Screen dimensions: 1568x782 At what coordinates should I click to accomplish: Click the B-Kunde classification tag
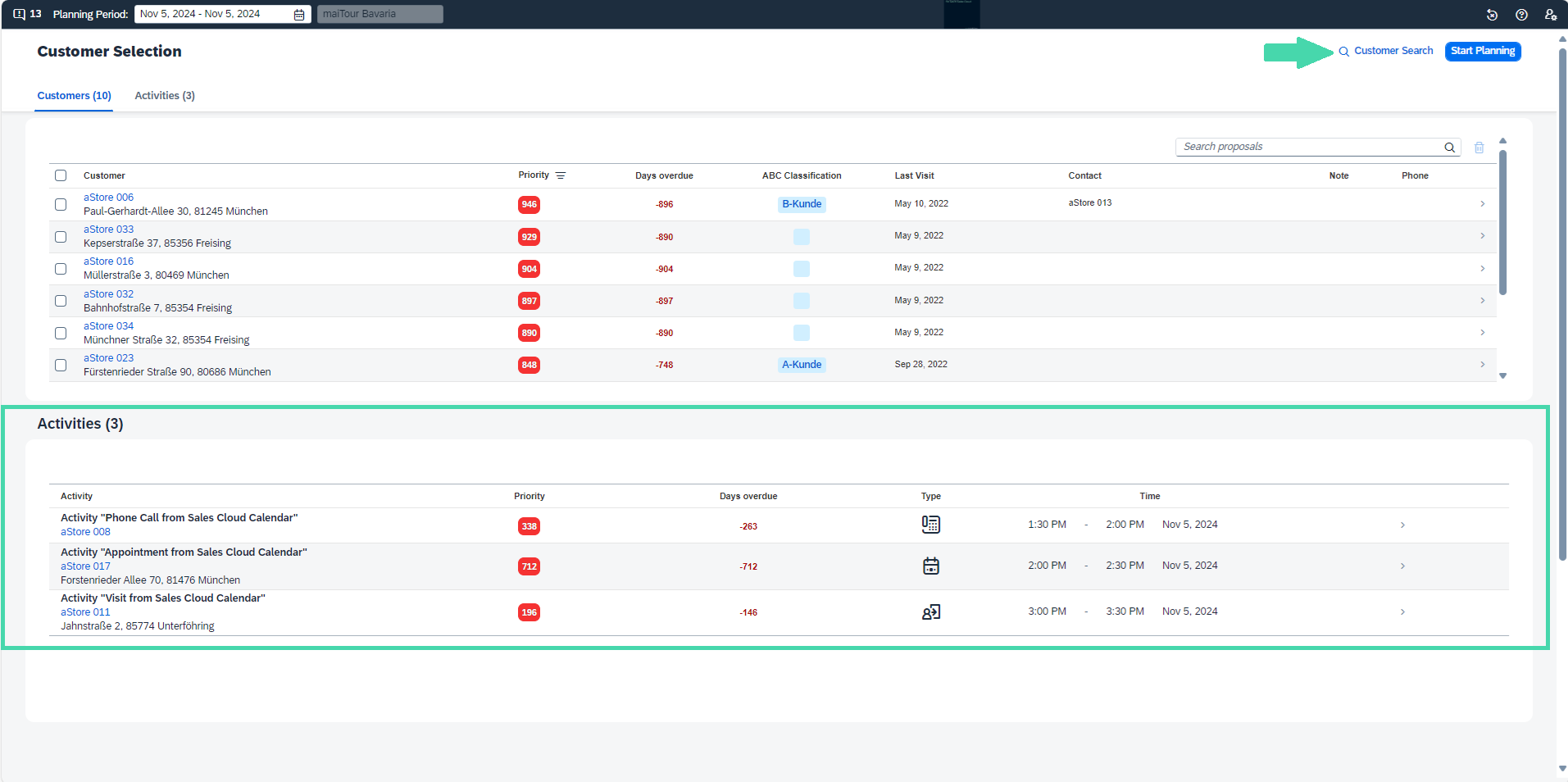[802, 204]
